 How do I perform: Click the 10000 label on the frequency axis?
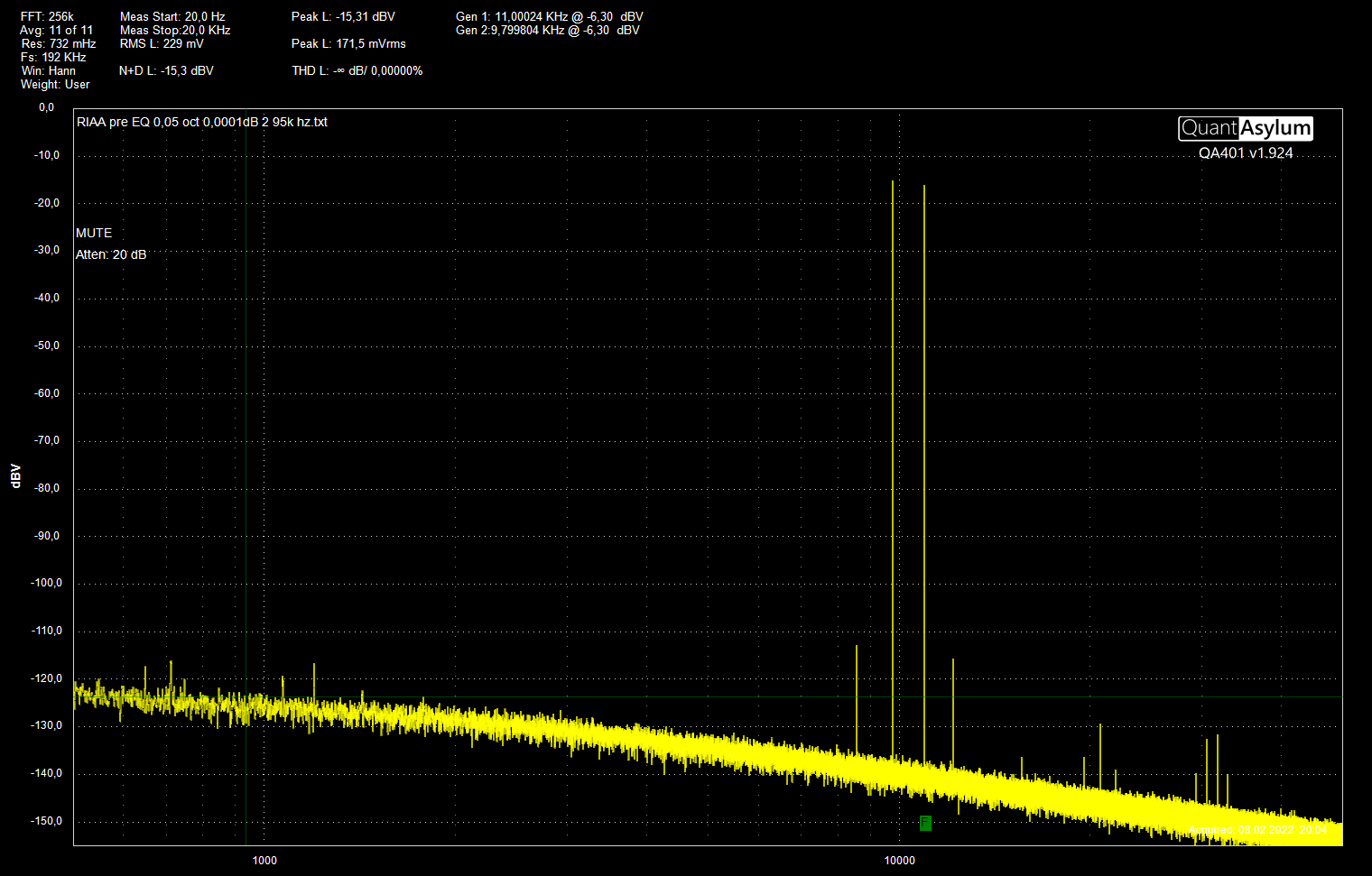pyautogui.click(x=899, y=860)
